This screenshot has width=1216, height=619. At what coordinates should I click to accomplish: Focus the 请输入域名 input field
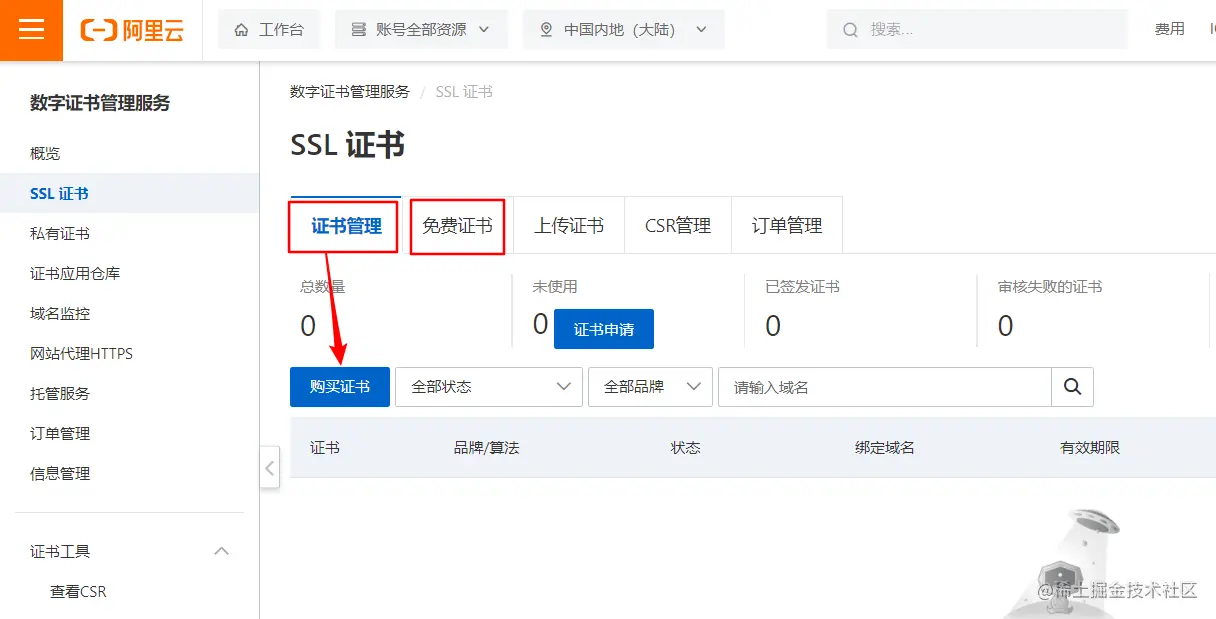[x=885, y=387]
